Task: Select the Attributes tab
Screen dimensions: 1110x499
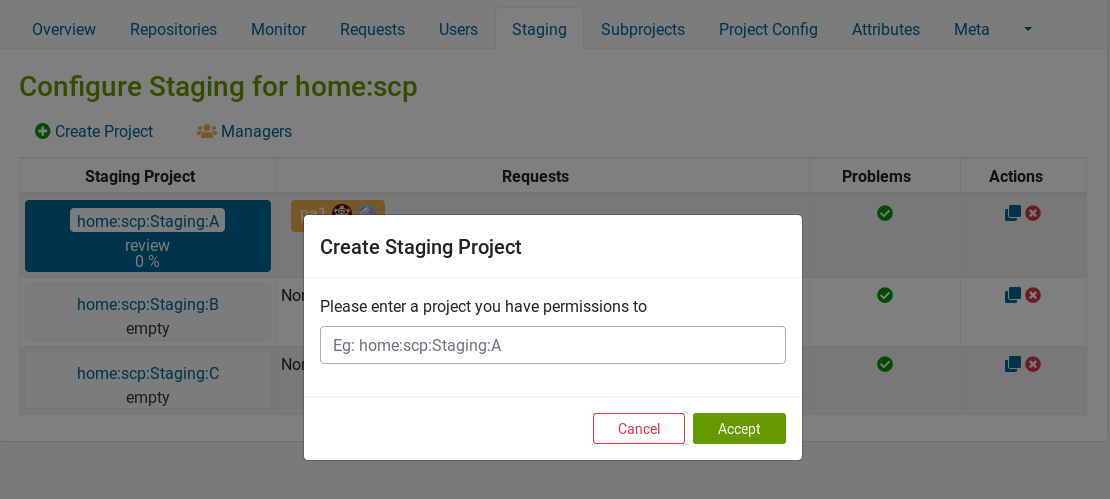Action: (886, 29)
